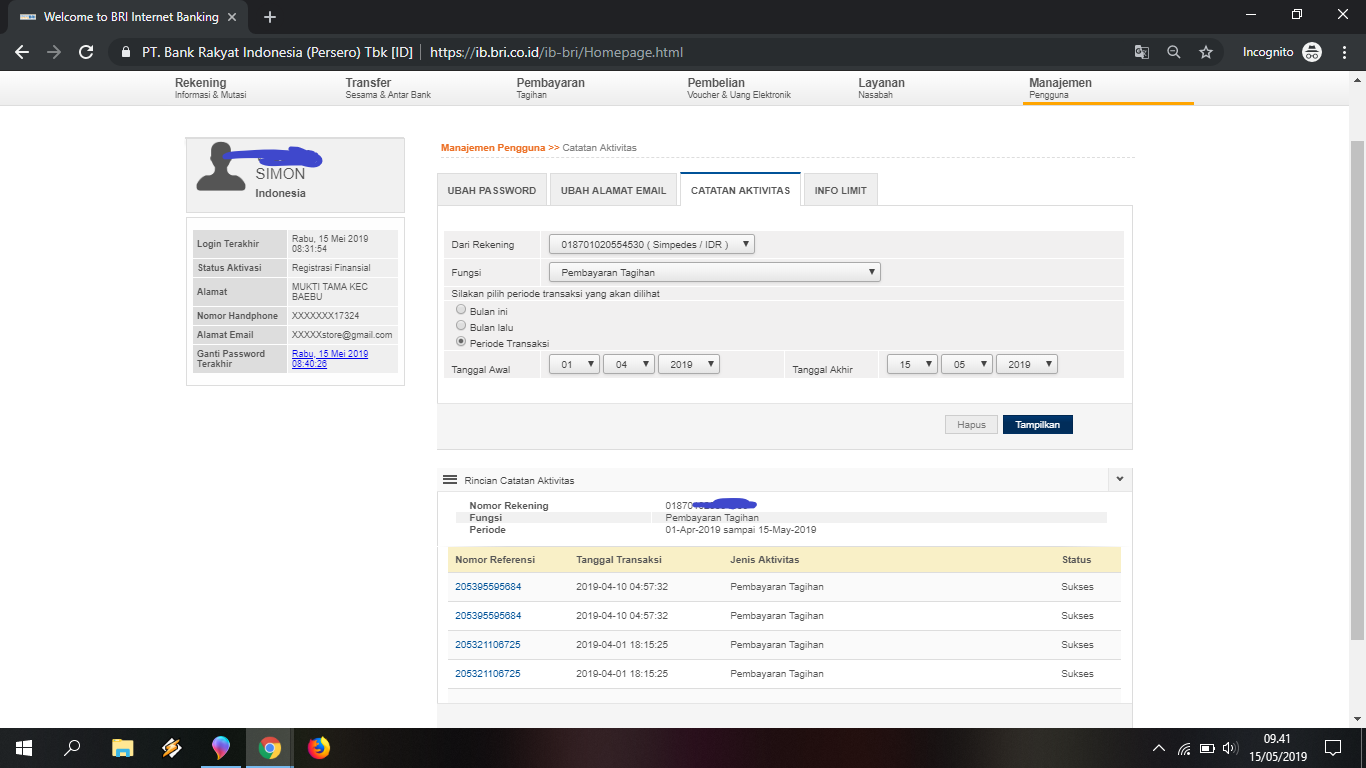Viewport: 1366px width, 768px height.
Task: Open Sublime-style app icon in taskbar
Action: [171, 747]
